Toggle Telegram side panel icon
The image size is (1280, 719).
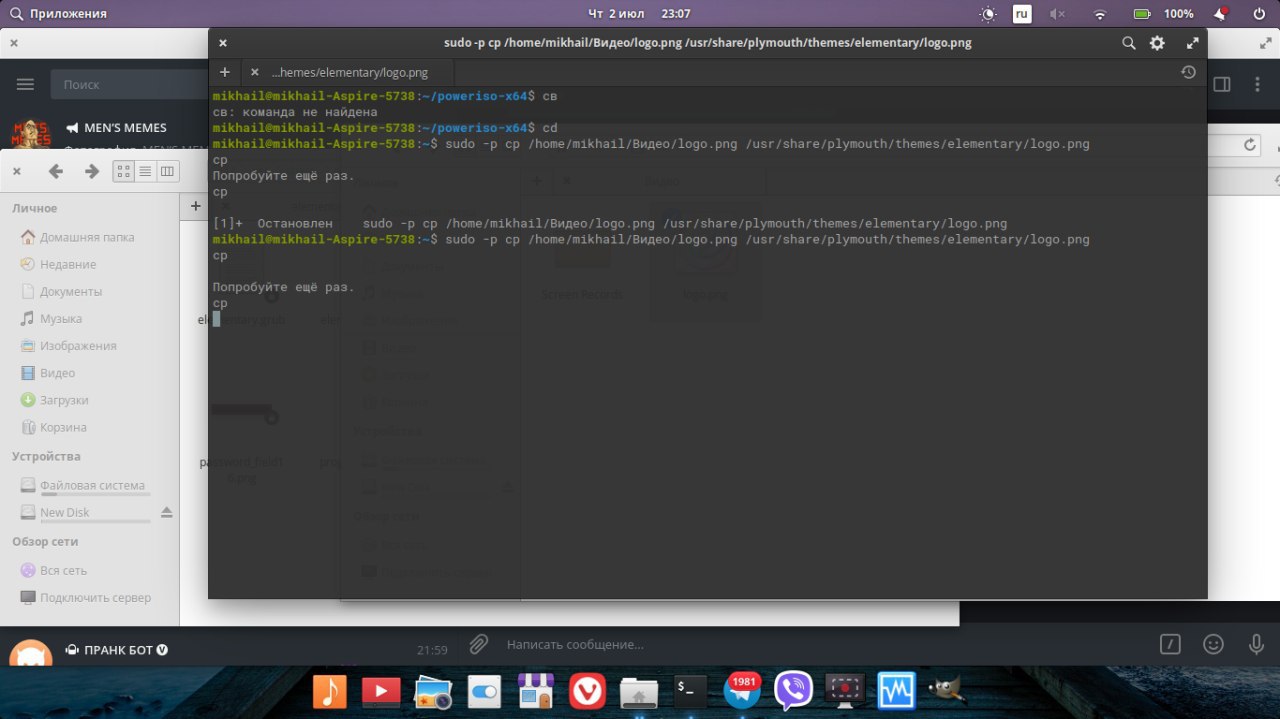pyautogui.click(x=1220, y=84)
